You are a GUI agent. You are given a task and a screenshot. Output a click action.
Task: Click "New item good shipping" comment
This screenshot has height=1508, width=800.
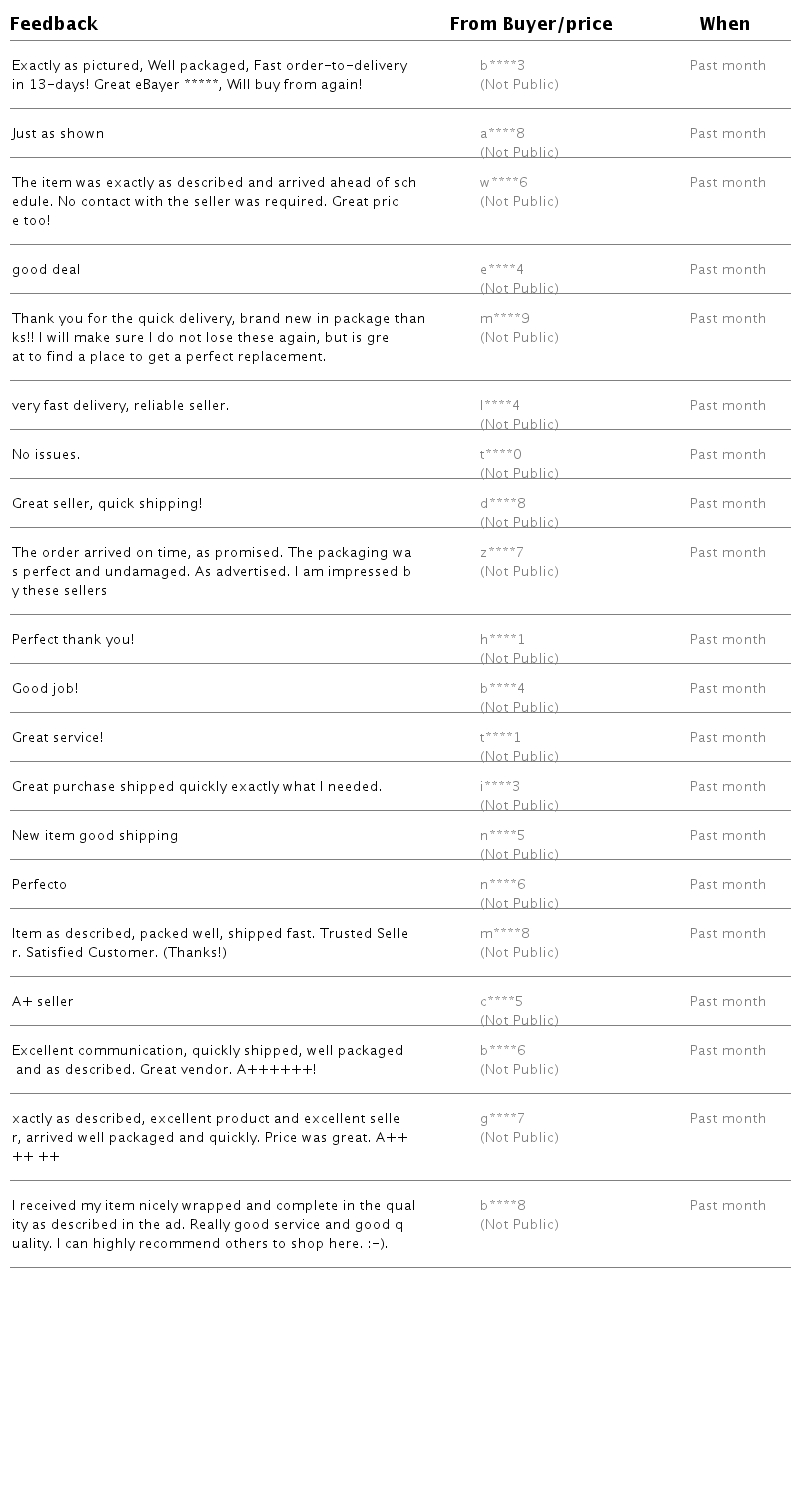(95, 836)
